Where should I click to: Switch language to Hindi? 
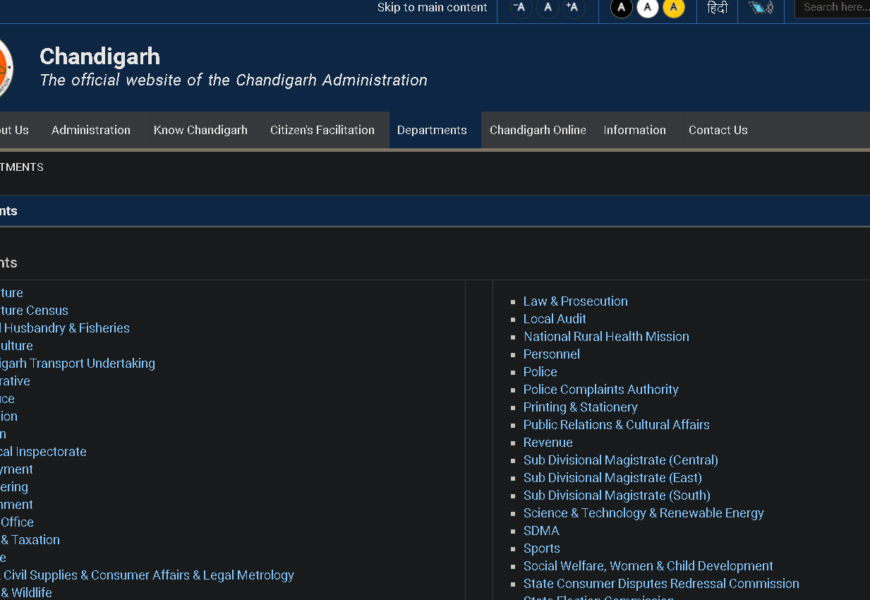[717, 8]
